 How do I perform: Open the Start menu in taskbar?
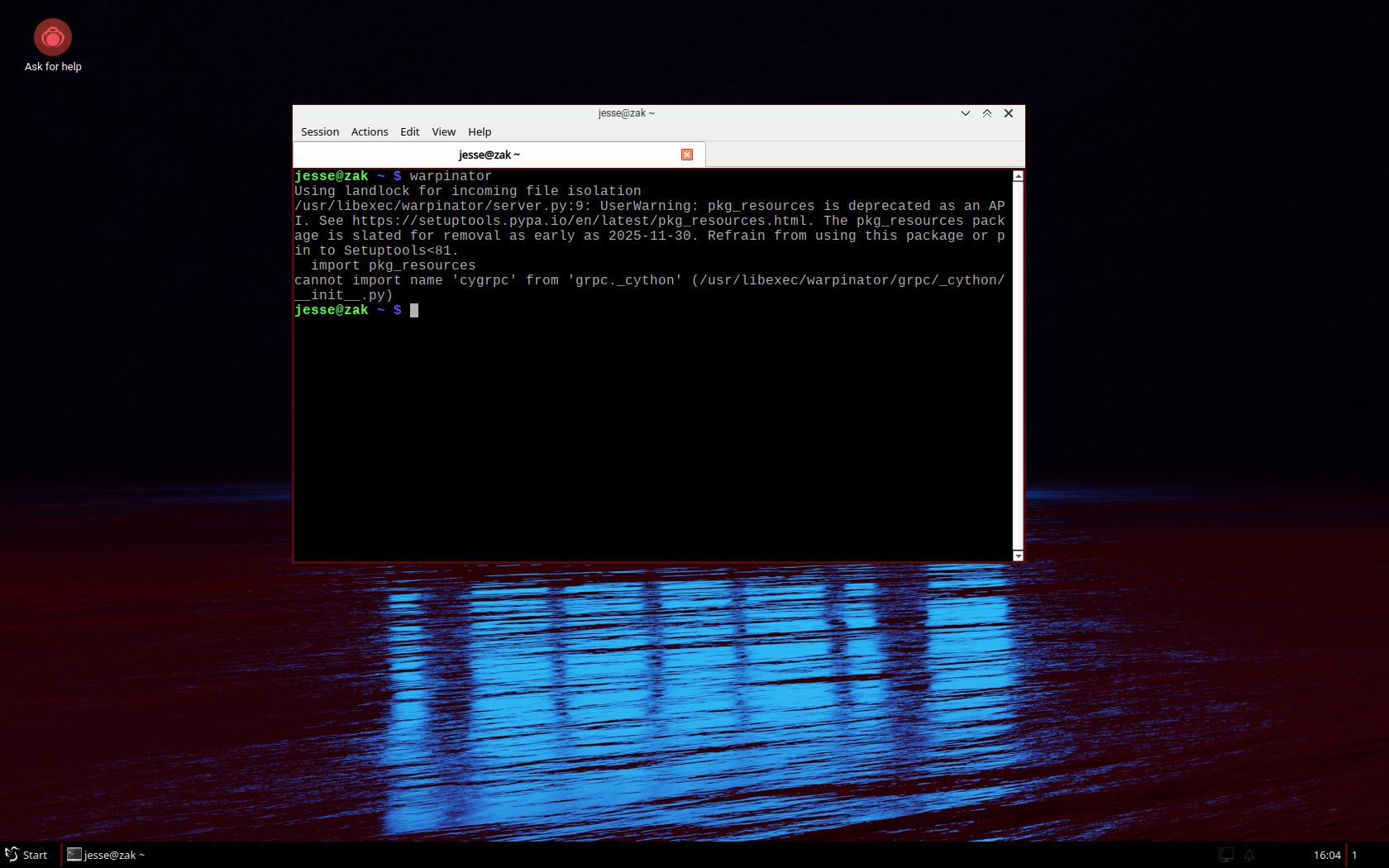[x=26, y=855]
